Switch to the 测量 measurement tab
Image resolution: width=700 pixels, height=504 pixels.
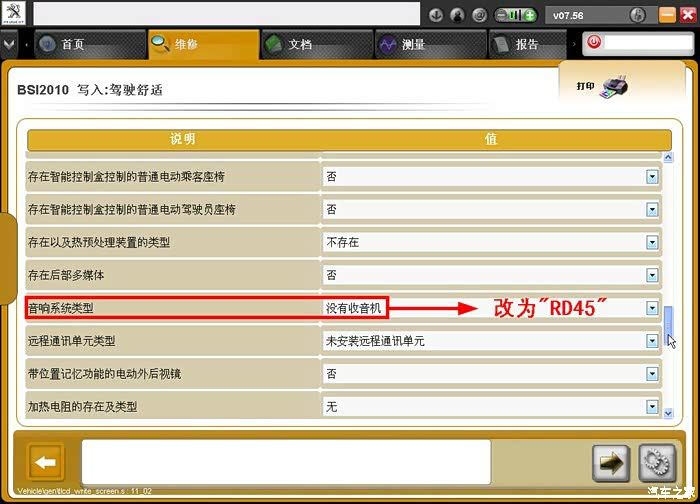[431, 44]
